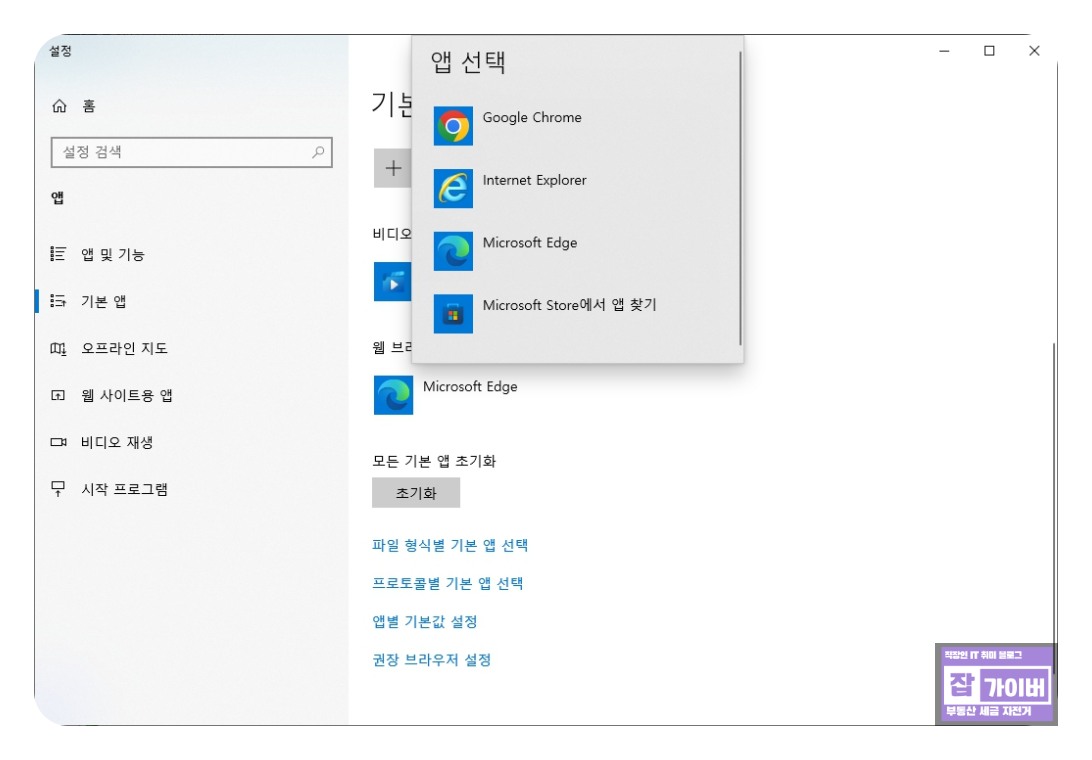Go to 홈 settings page
This screenshot has height=760, width=1092.
point(88,106)
